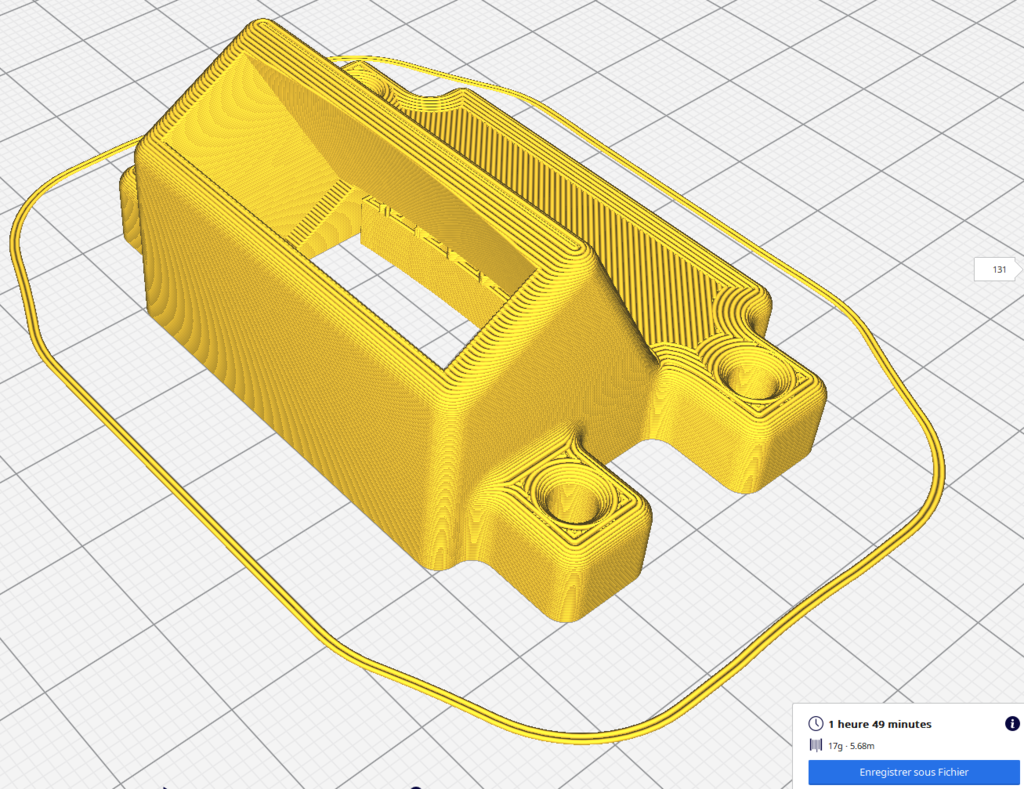1024x789 pixels.
Task: Click the filament spool icon
Action: point(816,745)
